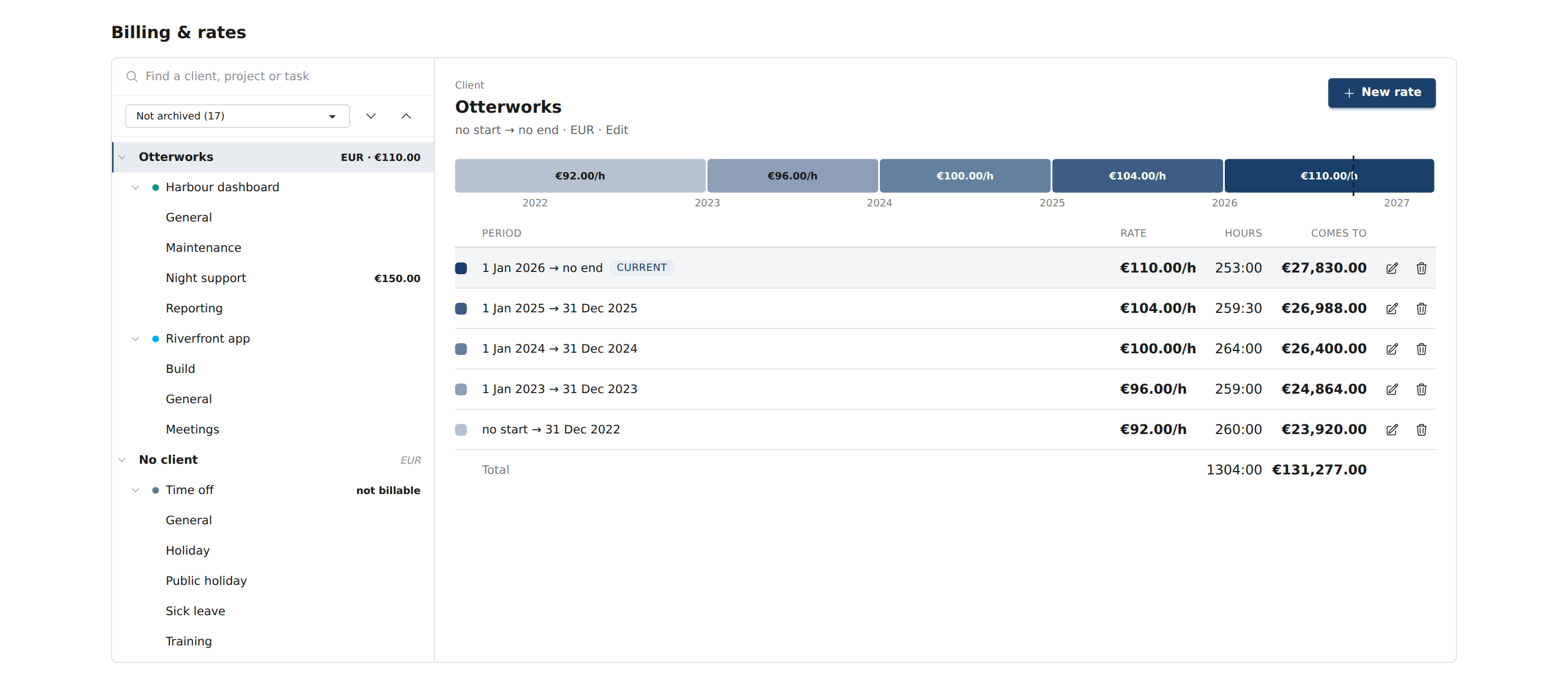Image resolution: width=1568 pixels, height=683 pixels.
Task: Click the 1 Jan 2024 → 31 Dec 2024 row
Action: [945, 349]
